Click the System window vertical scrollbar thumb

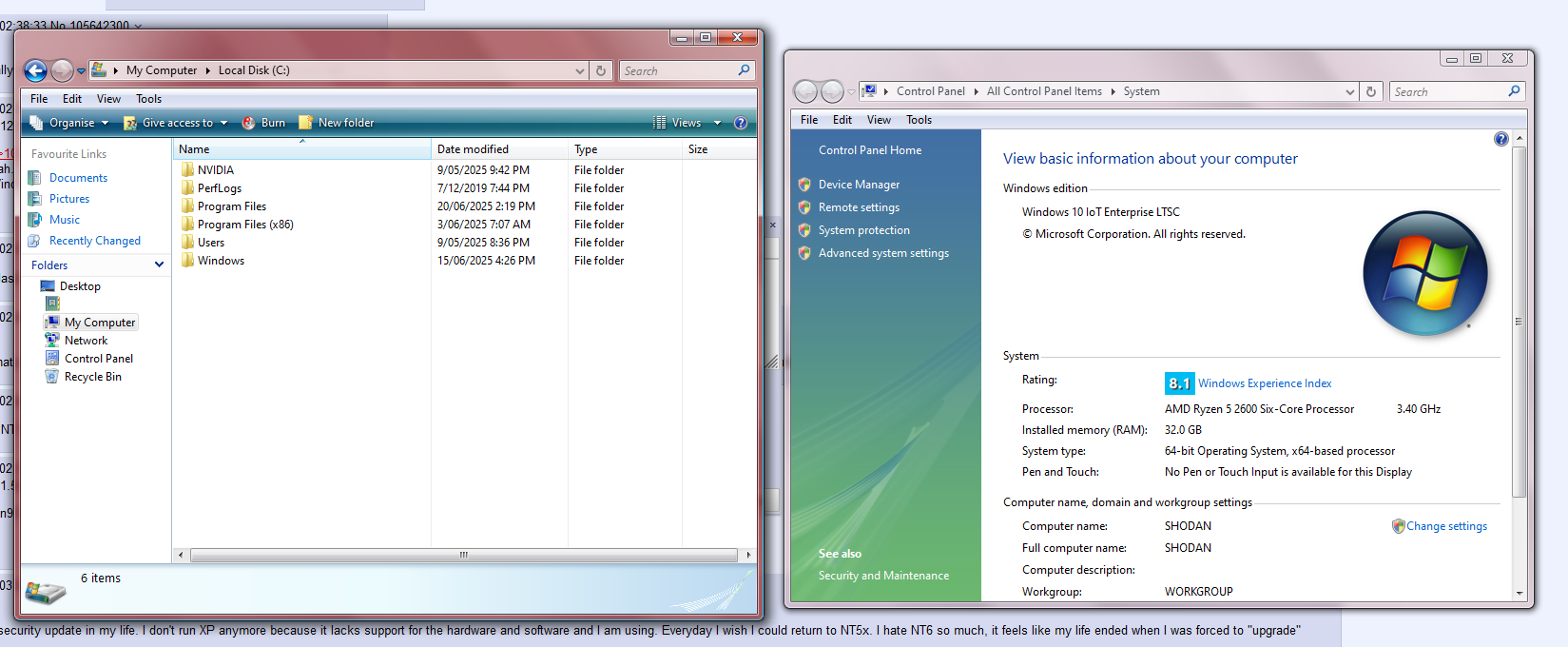coord(1520,322)
